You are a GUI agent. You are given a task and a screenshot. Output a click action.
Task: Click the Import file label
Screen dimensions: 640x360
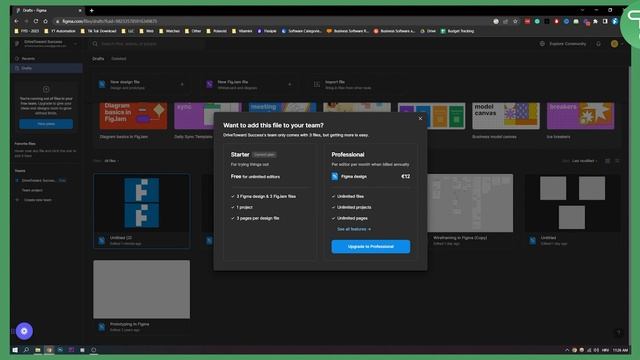click(335, 82)
